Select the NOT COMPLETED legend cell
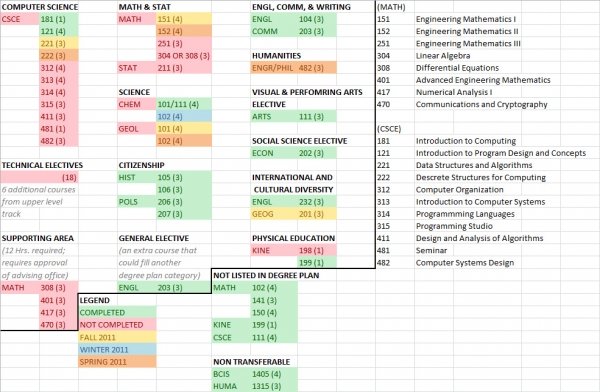 (x=117, y=325)
